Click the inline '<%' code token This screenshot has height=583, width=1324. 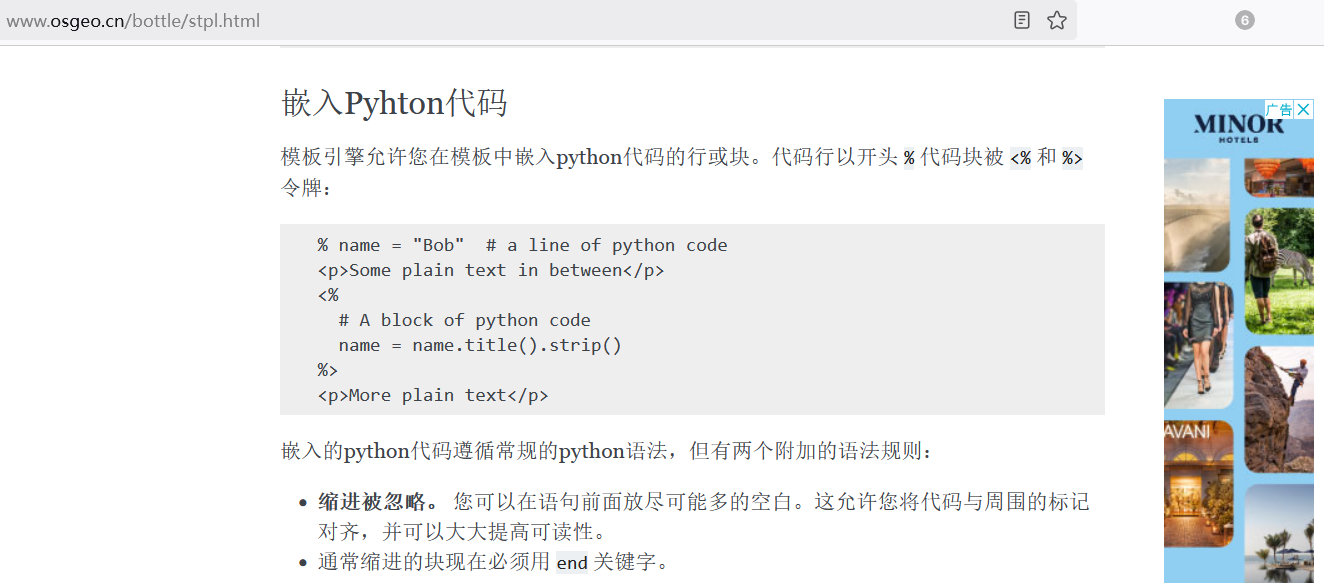[x=1020, y=158]
